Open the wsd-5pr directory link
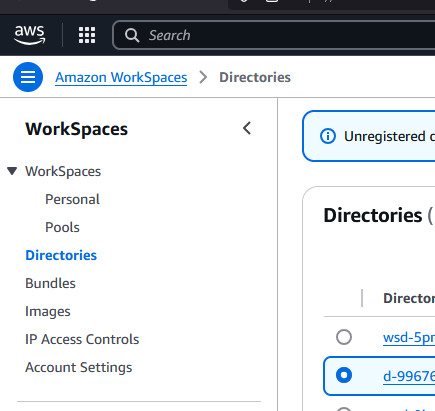This screenshot has width=435, height=411. pos(409,337)
